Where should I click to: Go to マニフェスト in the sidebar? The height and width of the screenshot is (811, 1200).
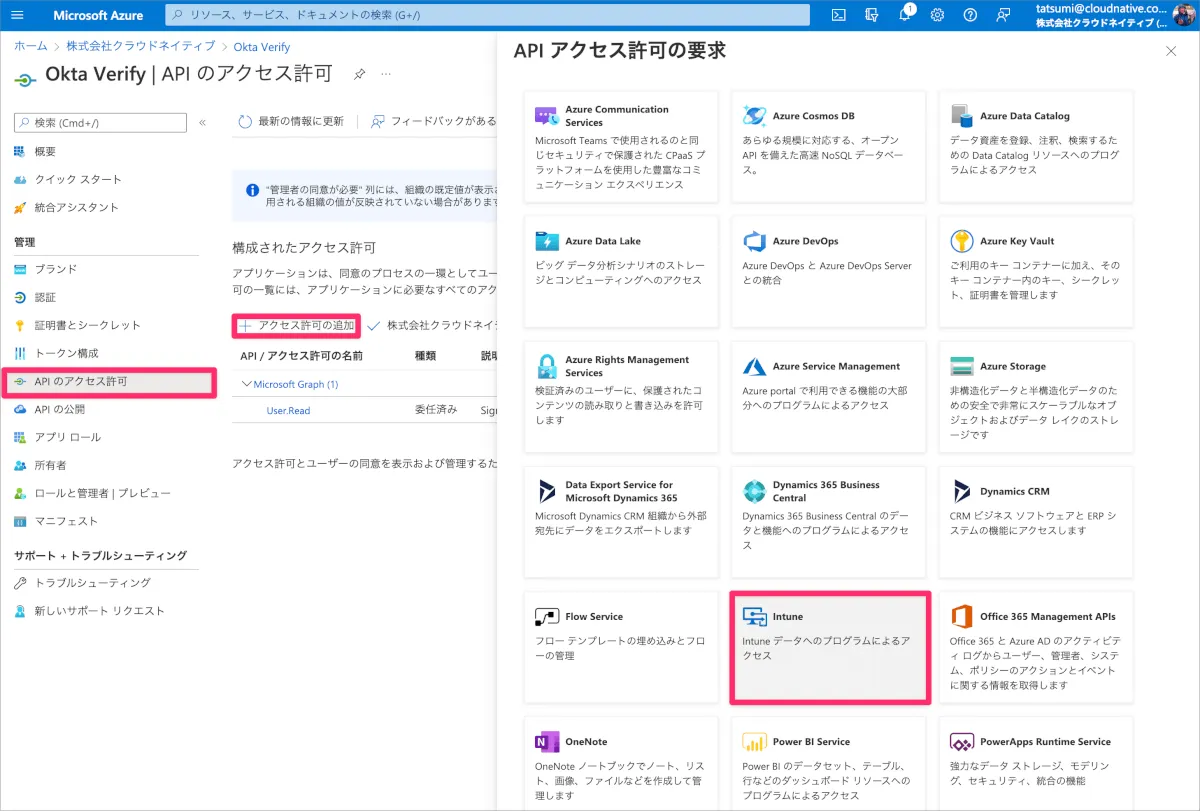(x=66, y=521)
